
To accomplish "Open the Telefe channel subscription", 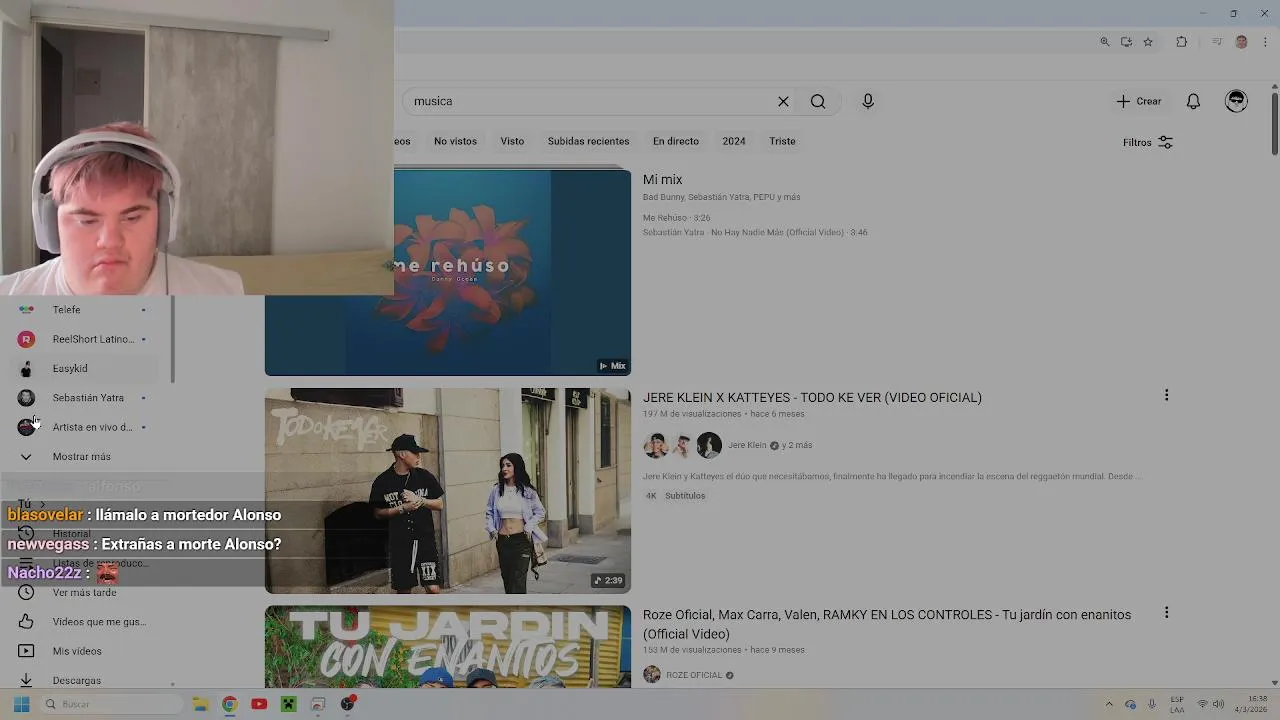I will click(85, 310).
